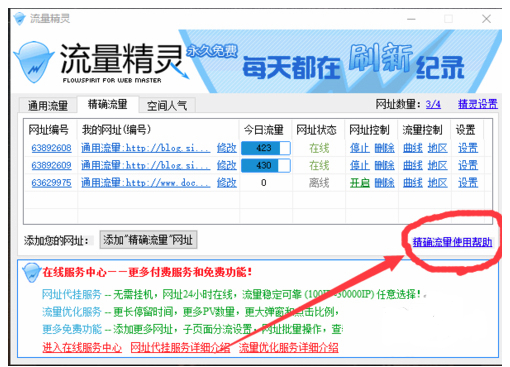Stop traffic with 停止 in row 63892608
Image resolution: width=510 pixels, height=367 pixels.
point(360,148)
